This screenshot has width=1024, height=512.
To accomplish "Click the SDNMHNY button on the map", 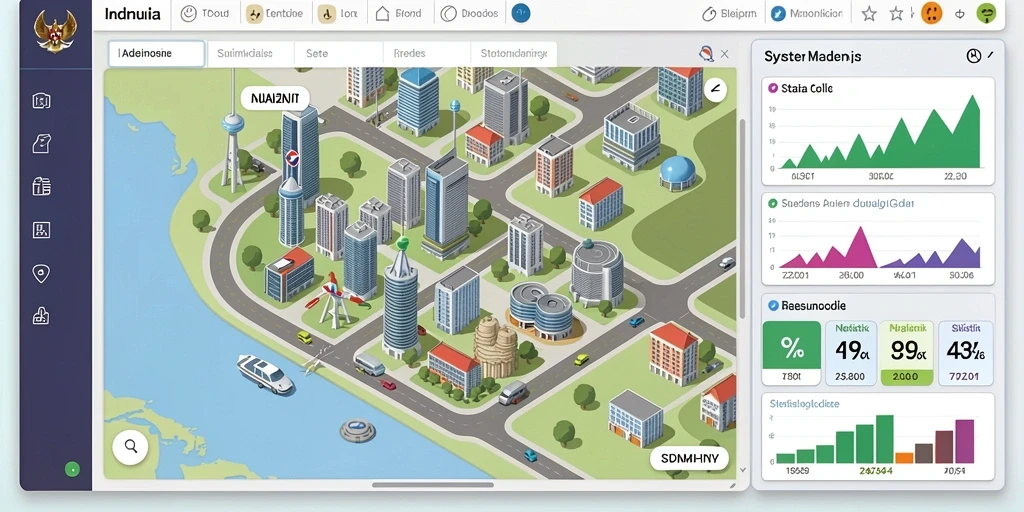I will (x=690, y=458).
